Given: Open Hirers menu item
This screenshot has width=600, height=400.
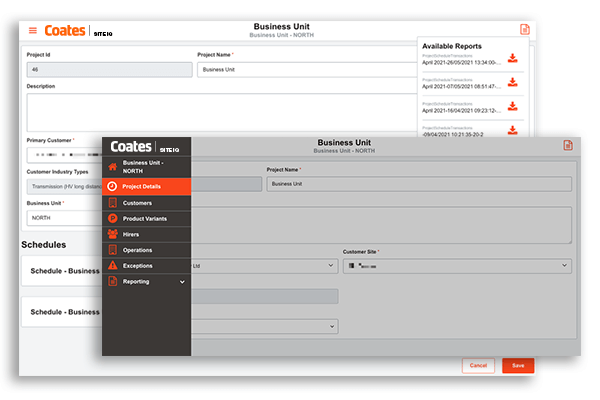Looking at the screenshot, I should coord(147,234).
